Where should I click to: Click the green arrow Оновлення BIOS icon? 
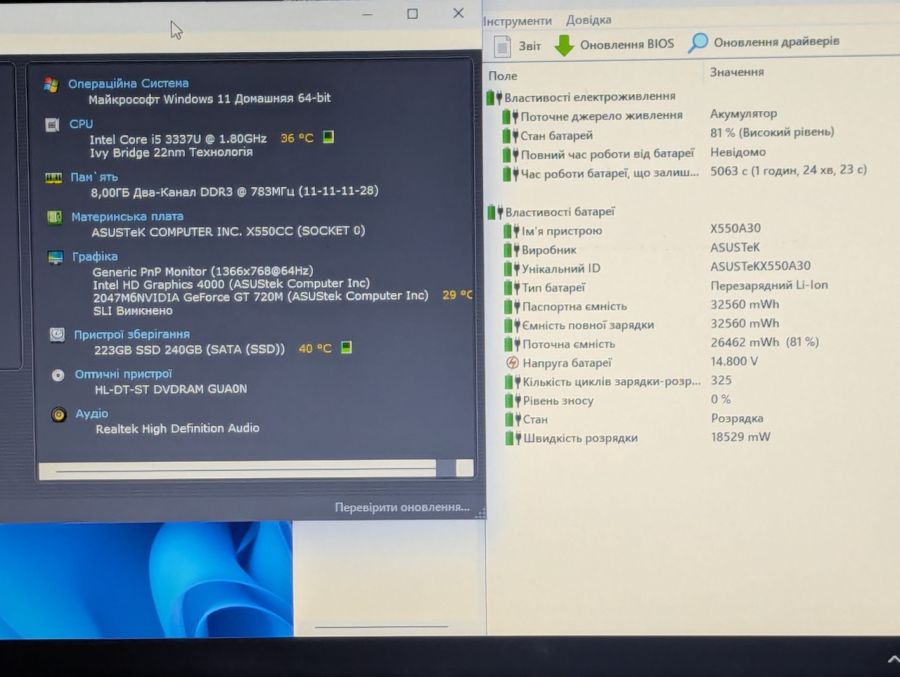click(564, 45)
